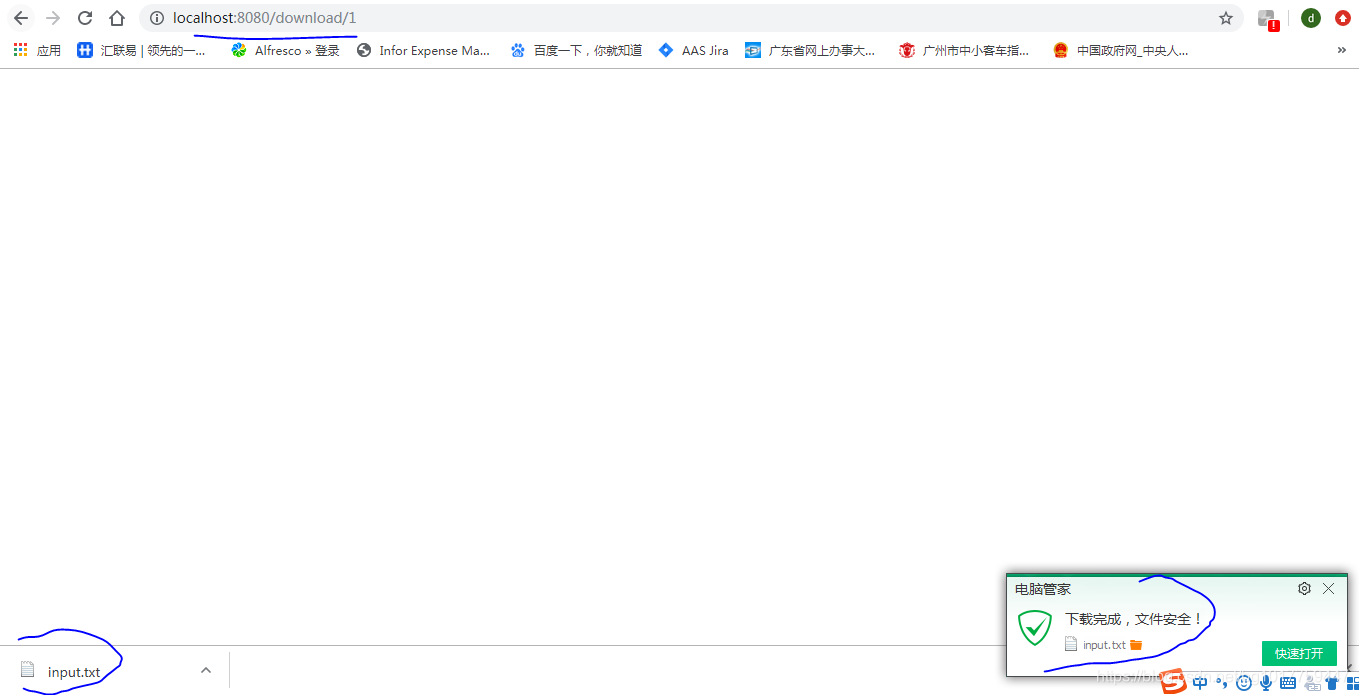Click the blocked content icon in address bar
This screenshot has width=1359, height=695.
[x=1268, y=18]
